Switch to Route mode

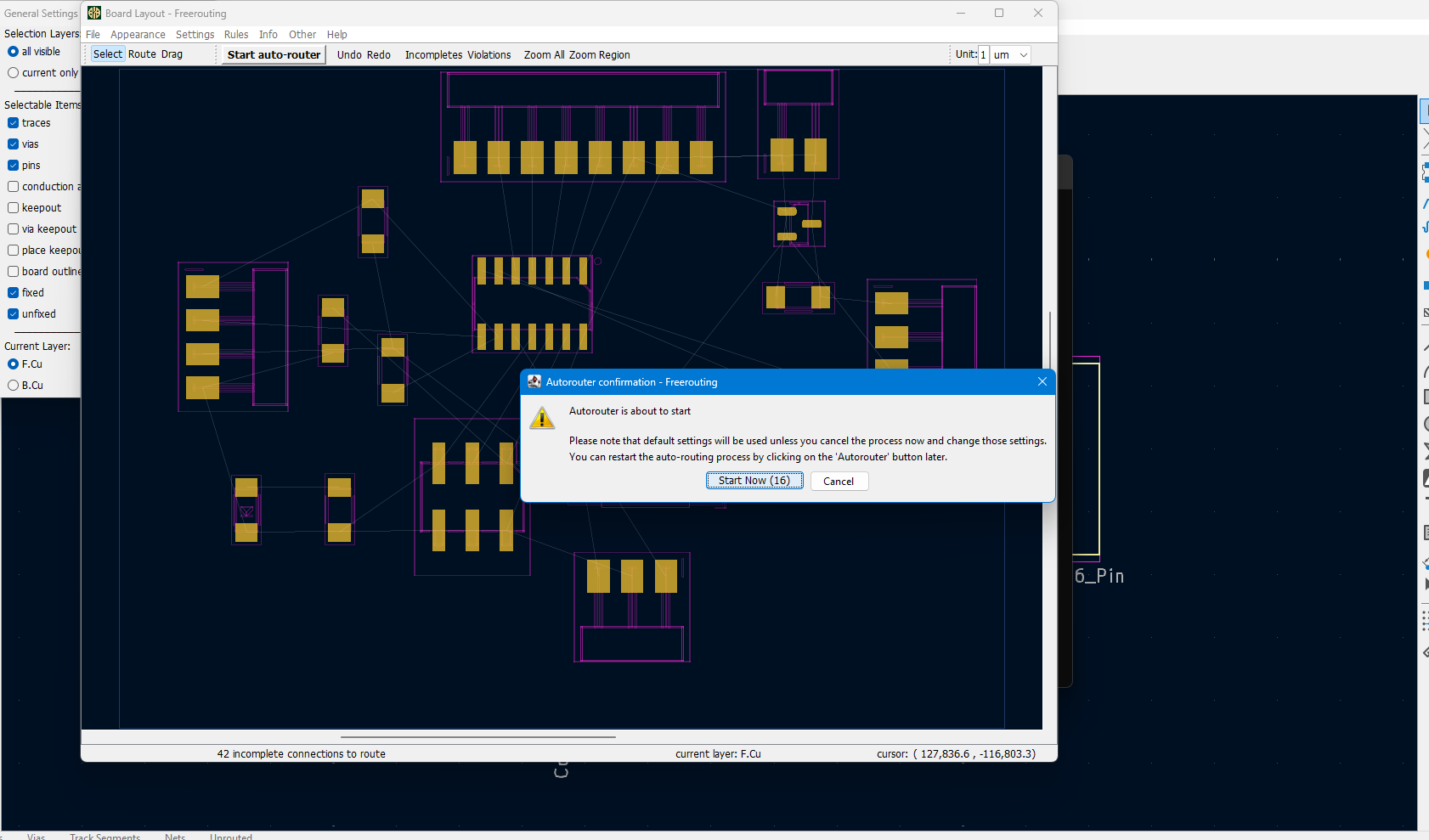tap(142, 54)
